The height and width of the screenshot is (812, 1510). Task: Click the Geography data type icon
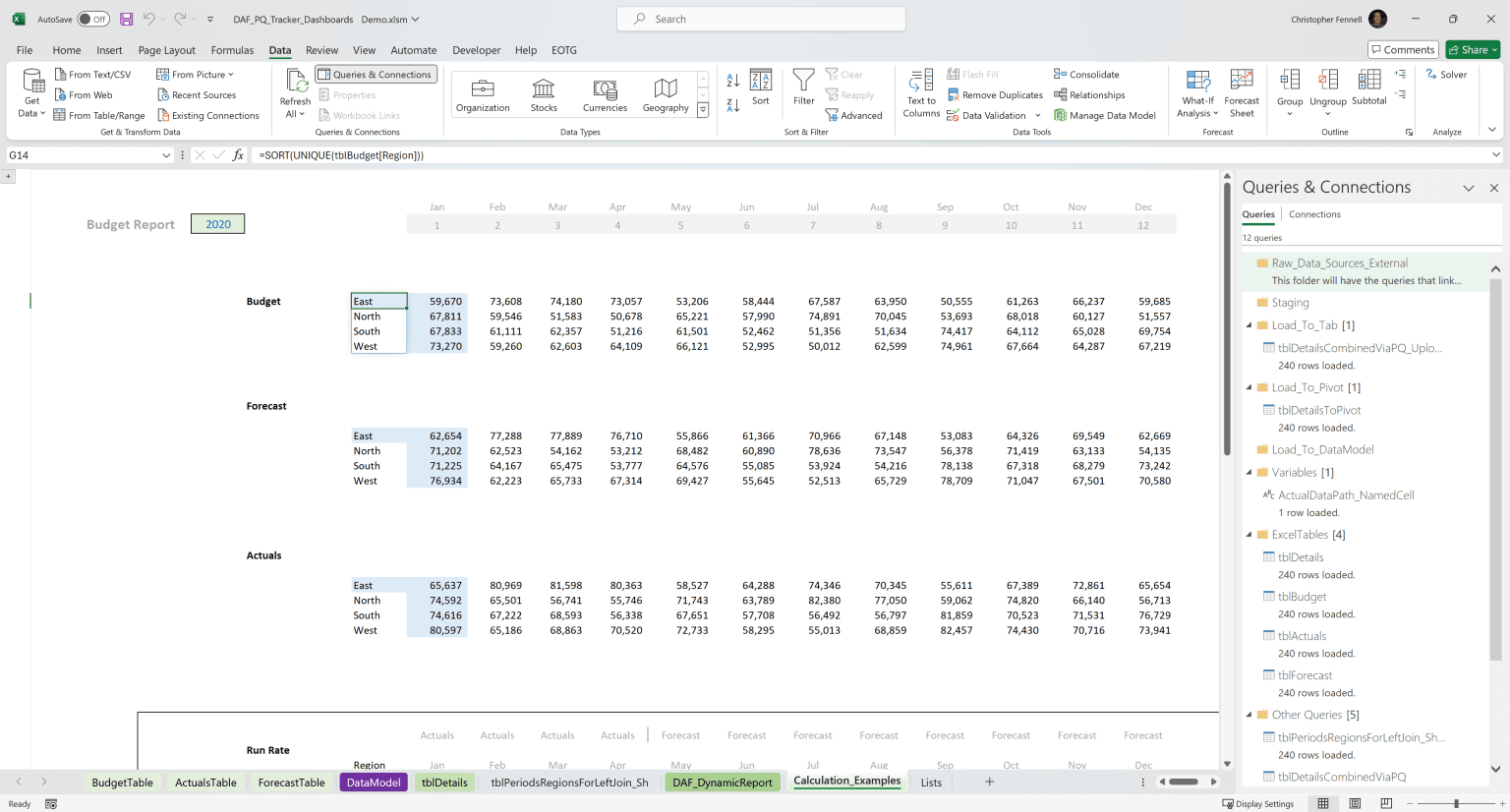point(666,93)
